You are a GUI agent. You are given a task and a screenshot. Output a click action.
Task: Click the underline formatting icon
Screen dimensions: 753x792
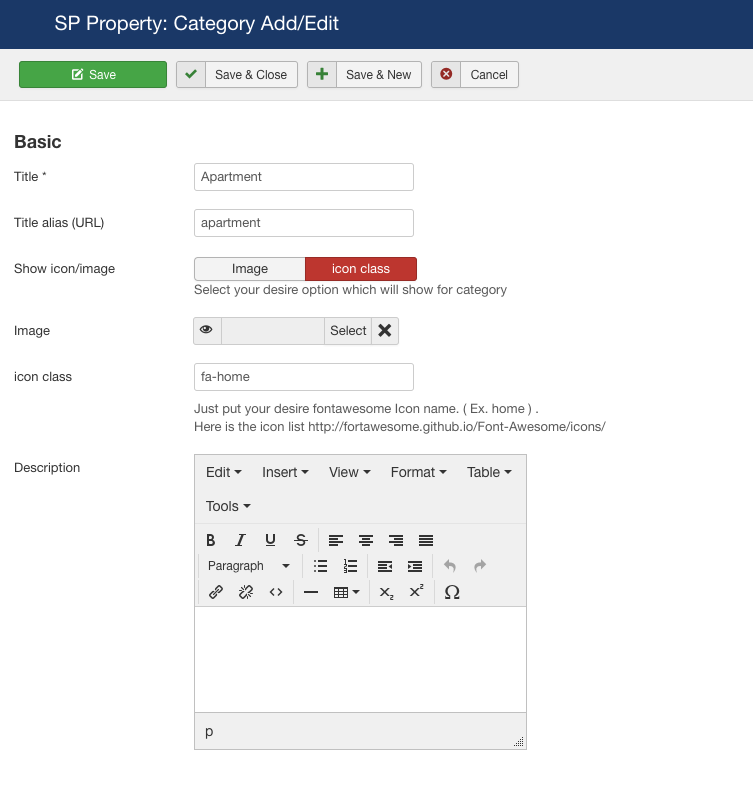pos(270,540)
